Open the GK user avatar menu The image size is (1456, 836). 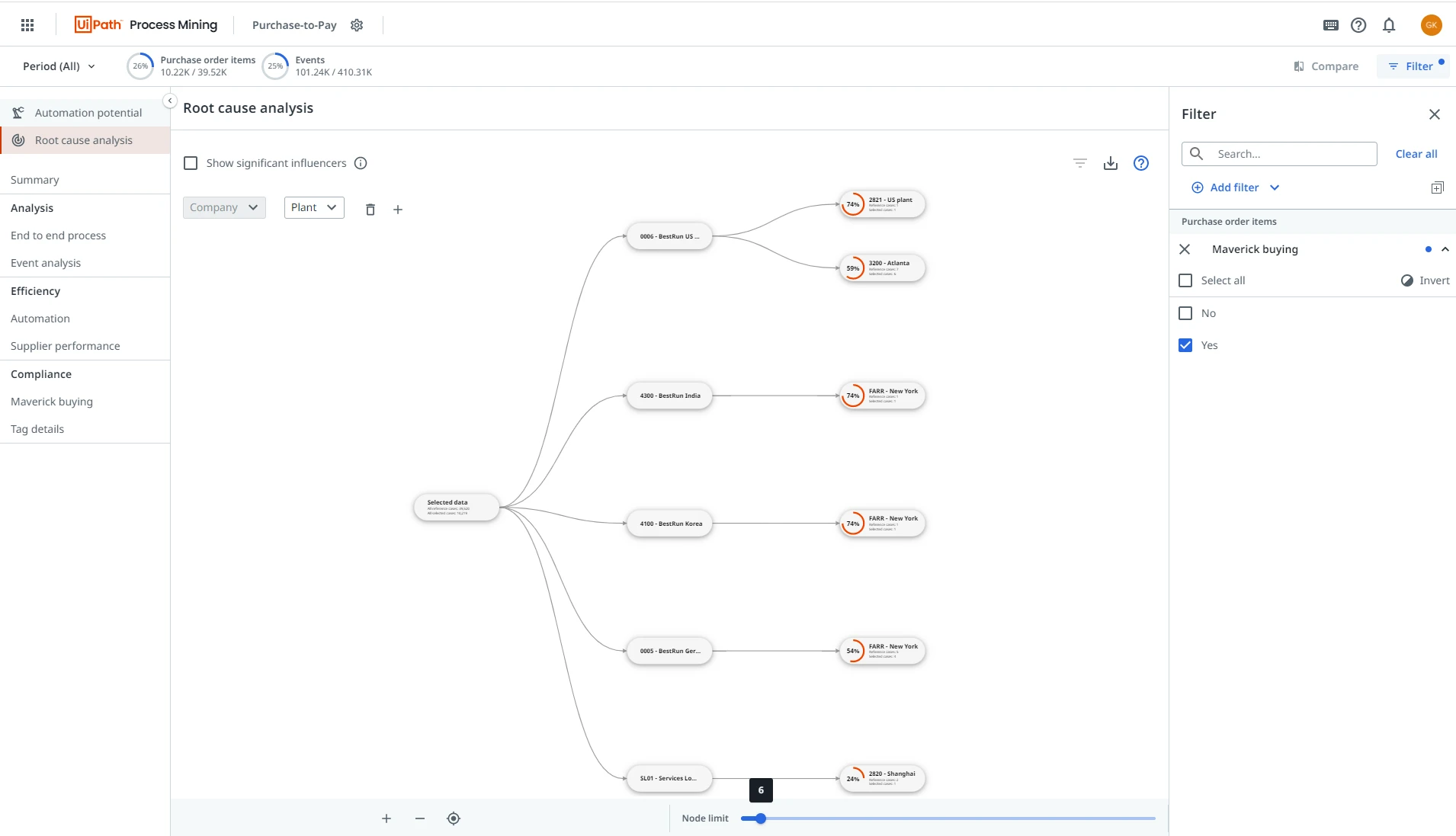[x=1432, y=25]
